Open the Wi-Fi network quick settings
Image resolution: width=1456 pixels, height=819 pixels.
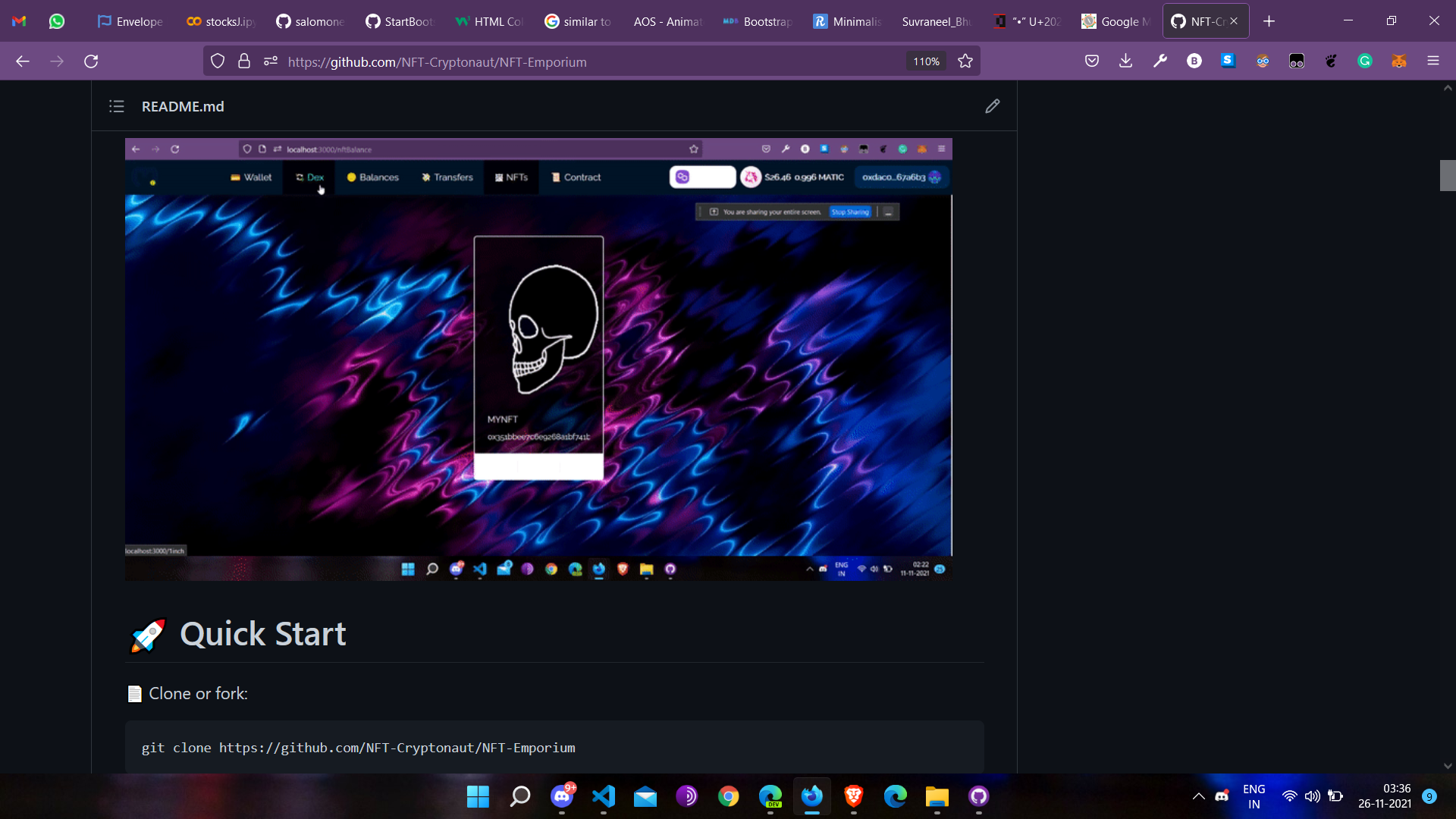pos(1289,796)
